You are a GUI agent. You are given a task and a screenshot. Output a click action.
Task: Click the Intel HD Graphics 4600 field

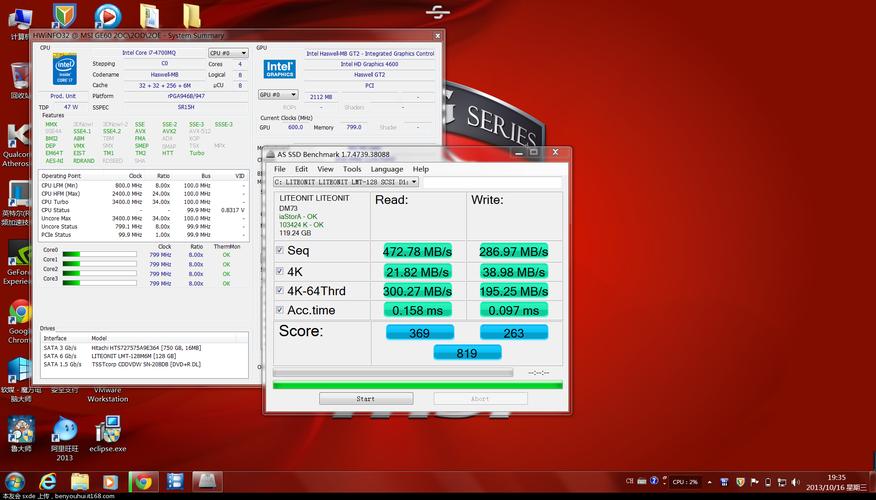pos(369,64)
